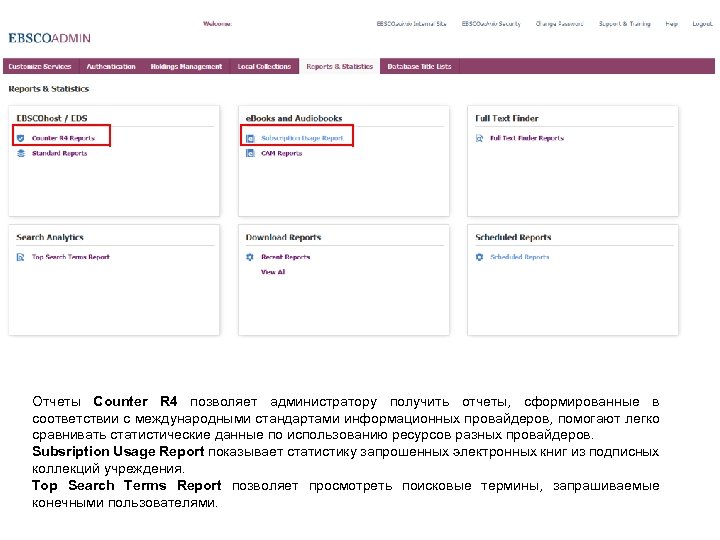This screenshot has width=720, height=540.
Task: Select the Reports & Statistics tab
Action: click(340, 67)
